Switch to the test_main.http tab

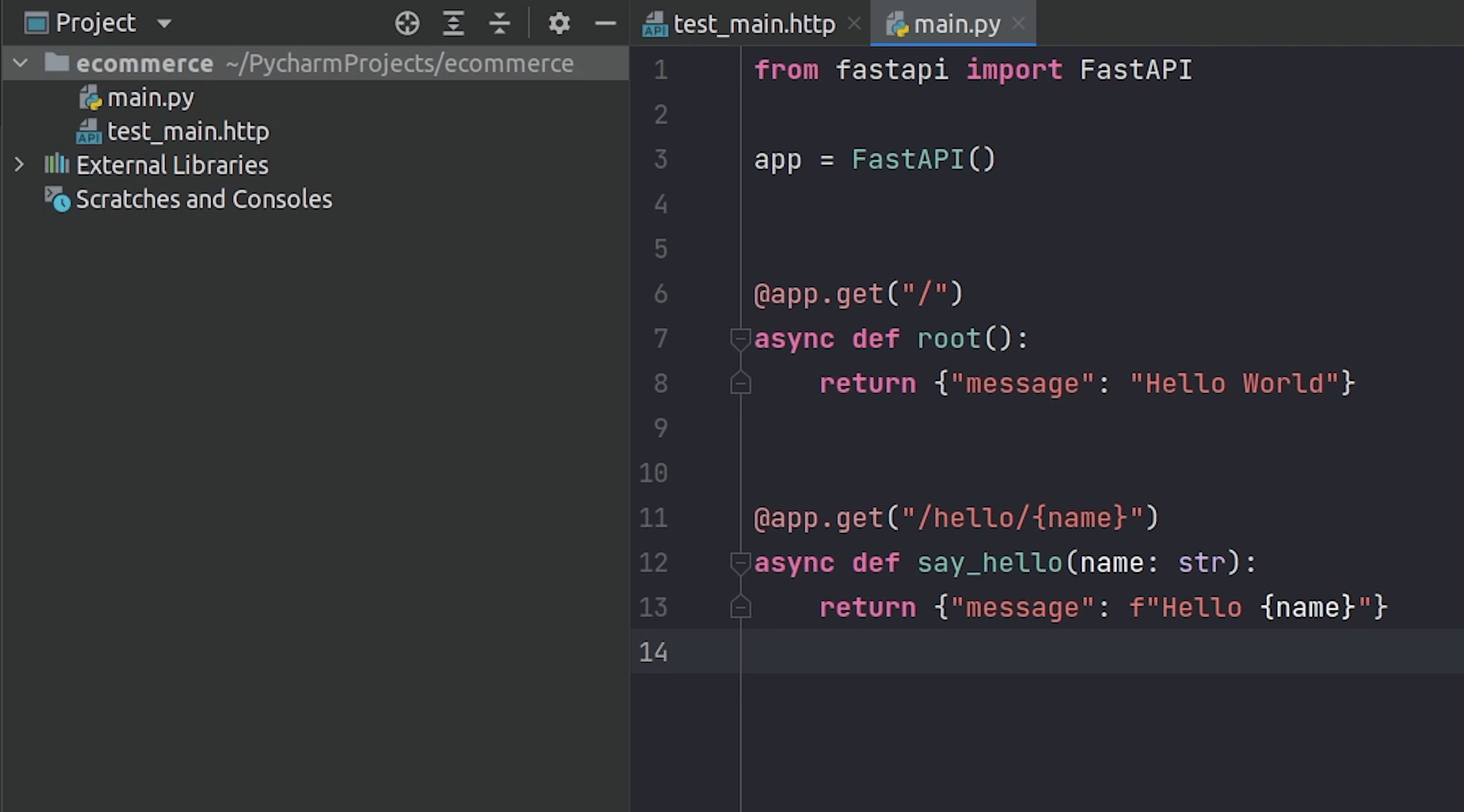pos(753,24)
